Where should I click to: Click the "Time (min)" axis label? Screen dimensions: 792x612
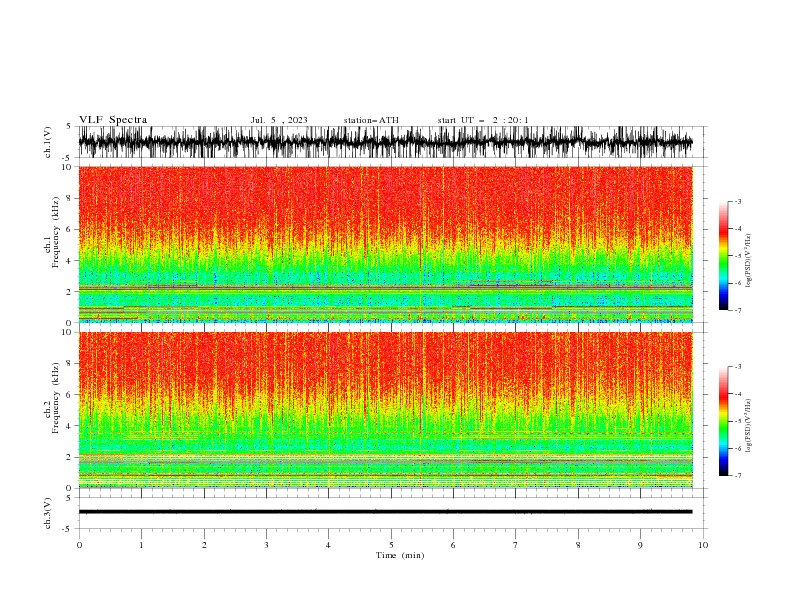pyautogui.click(x=400, y=555)
